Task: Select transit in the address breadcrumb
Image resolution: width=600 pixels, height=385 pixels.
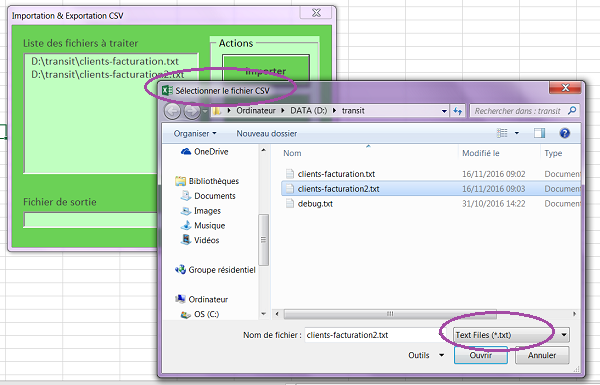Action: coord(353,111)
